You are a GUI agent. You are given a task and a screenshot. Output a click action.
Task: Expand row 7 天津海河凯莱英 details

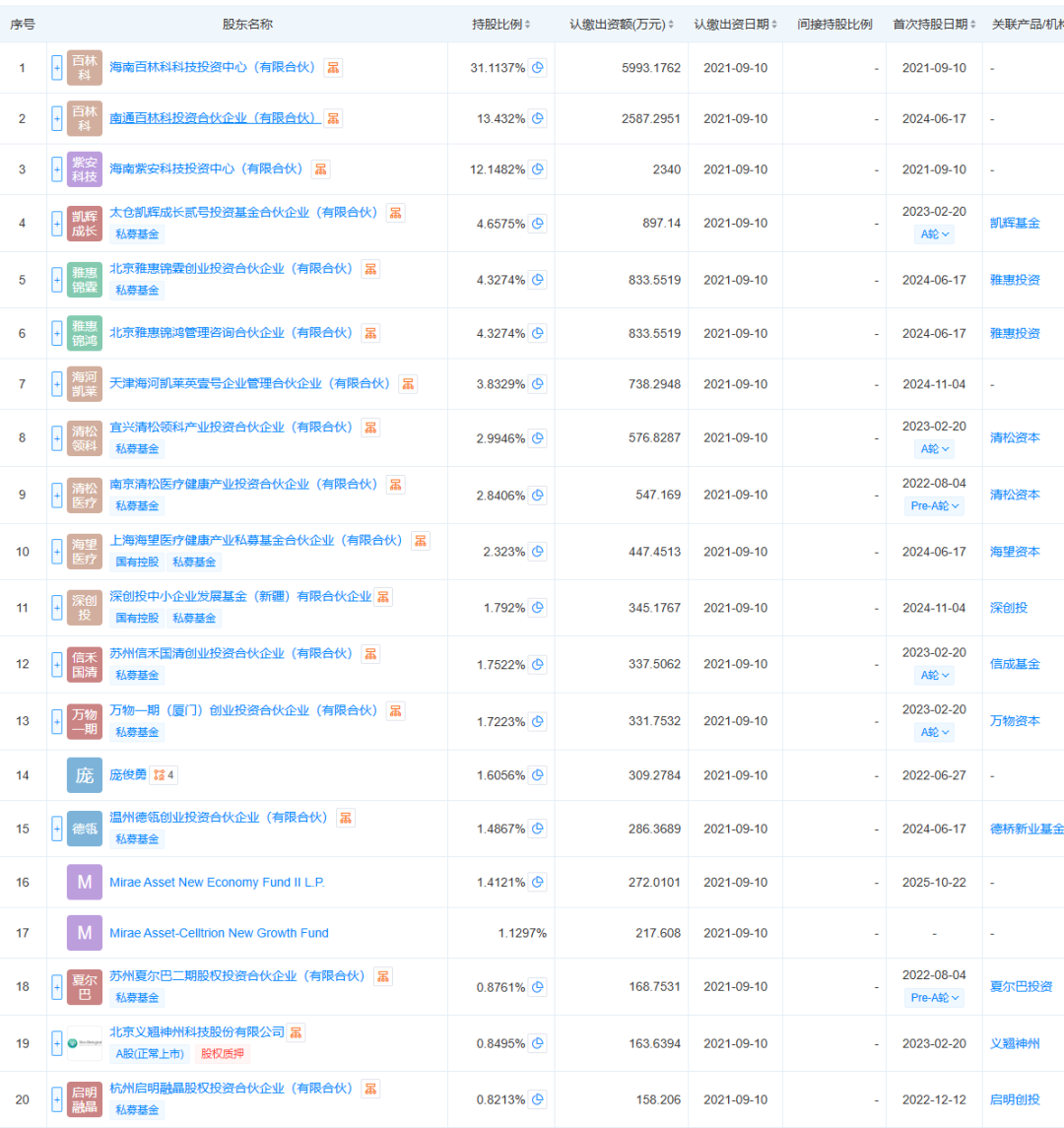[x=57, y=384]
